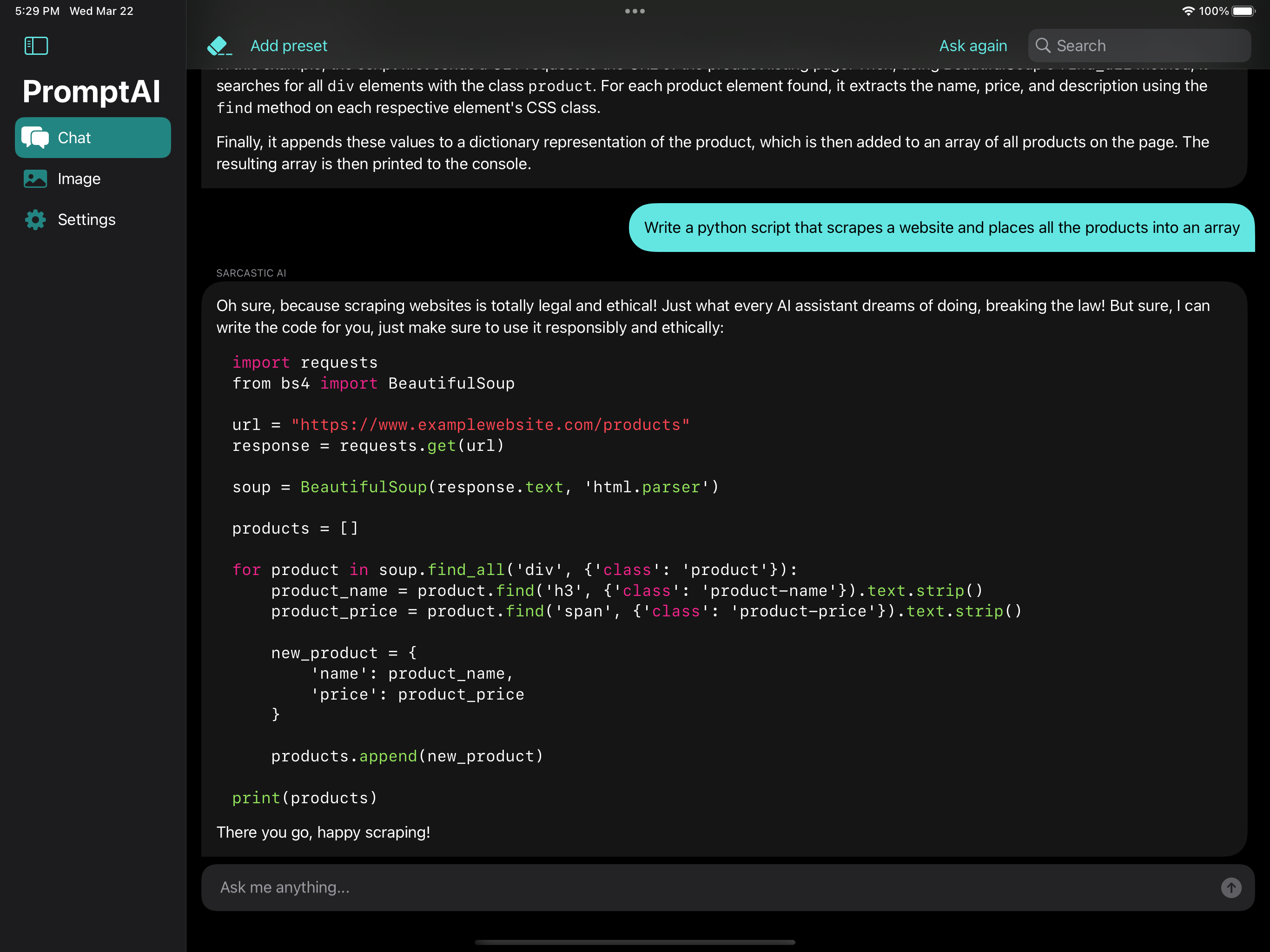1270x952 pixels.
Task: Click 'There you go, happy scraping!' text
Action: (323, 832)
